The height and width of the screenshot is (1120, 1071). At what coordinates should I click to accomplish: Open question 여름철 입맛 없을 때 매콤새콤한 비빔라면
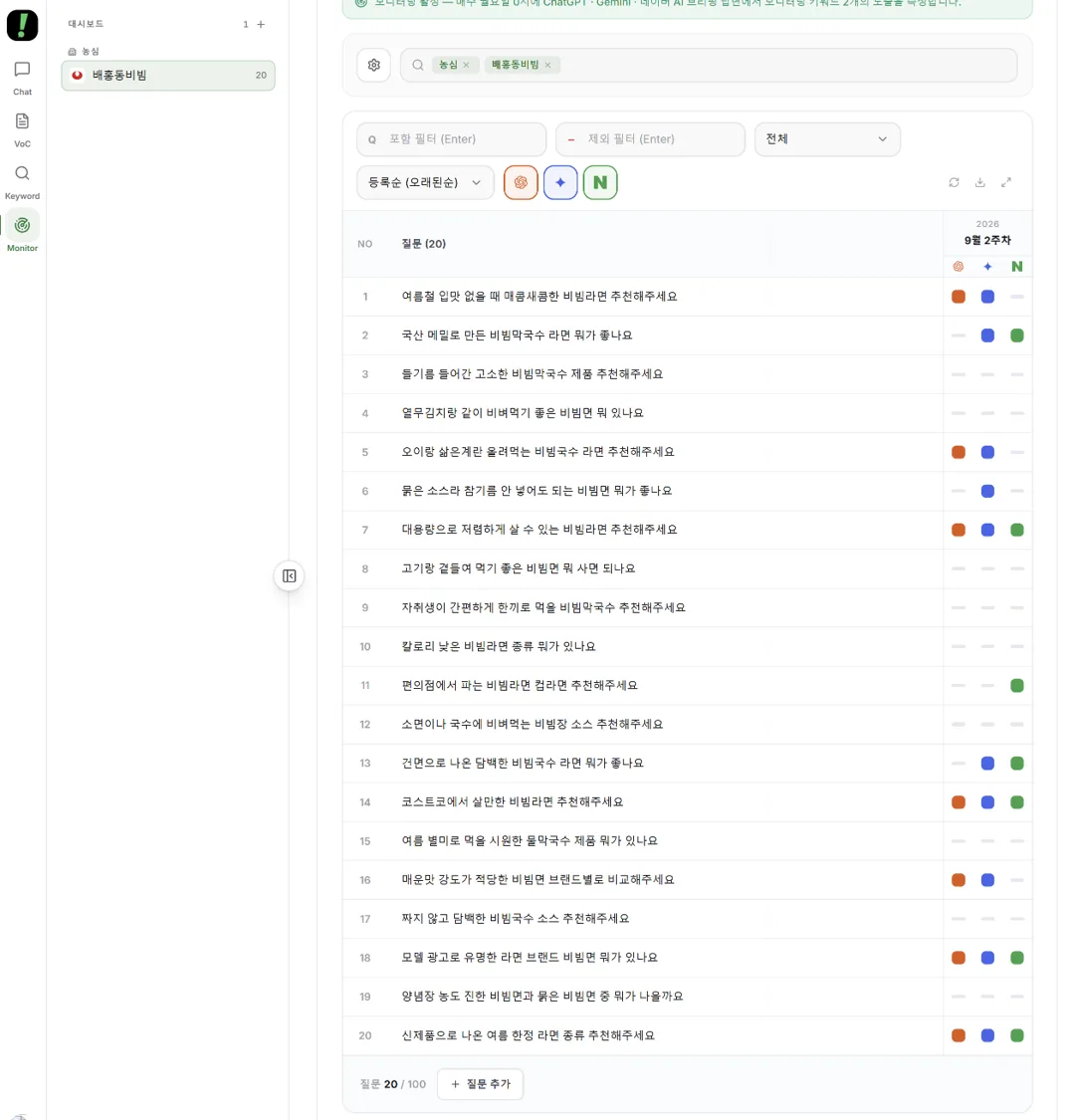pyautogui.click(x=539, y=297)
